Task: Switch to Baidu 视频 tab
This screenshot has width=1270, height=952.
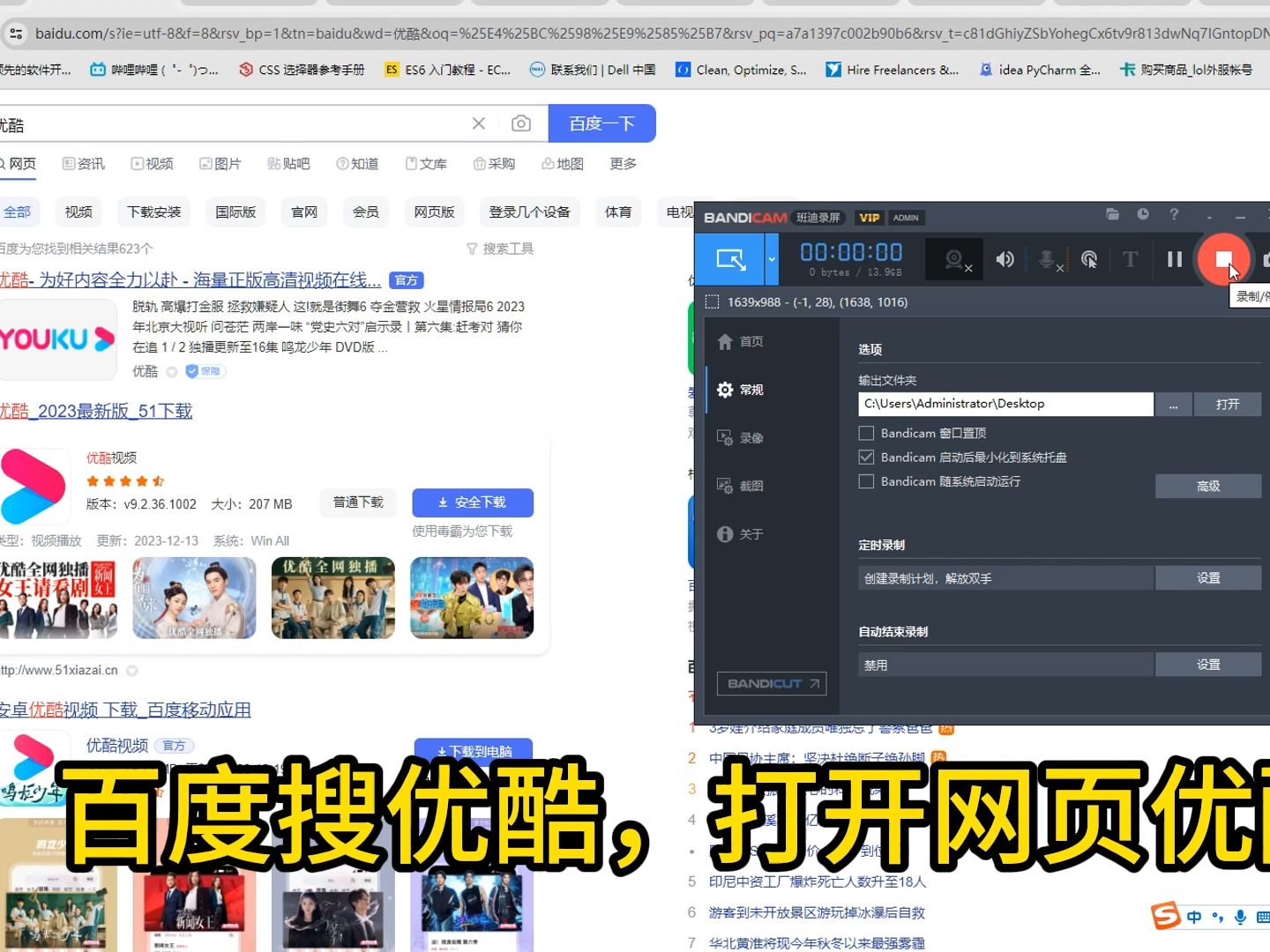Action: coord(152,164)
